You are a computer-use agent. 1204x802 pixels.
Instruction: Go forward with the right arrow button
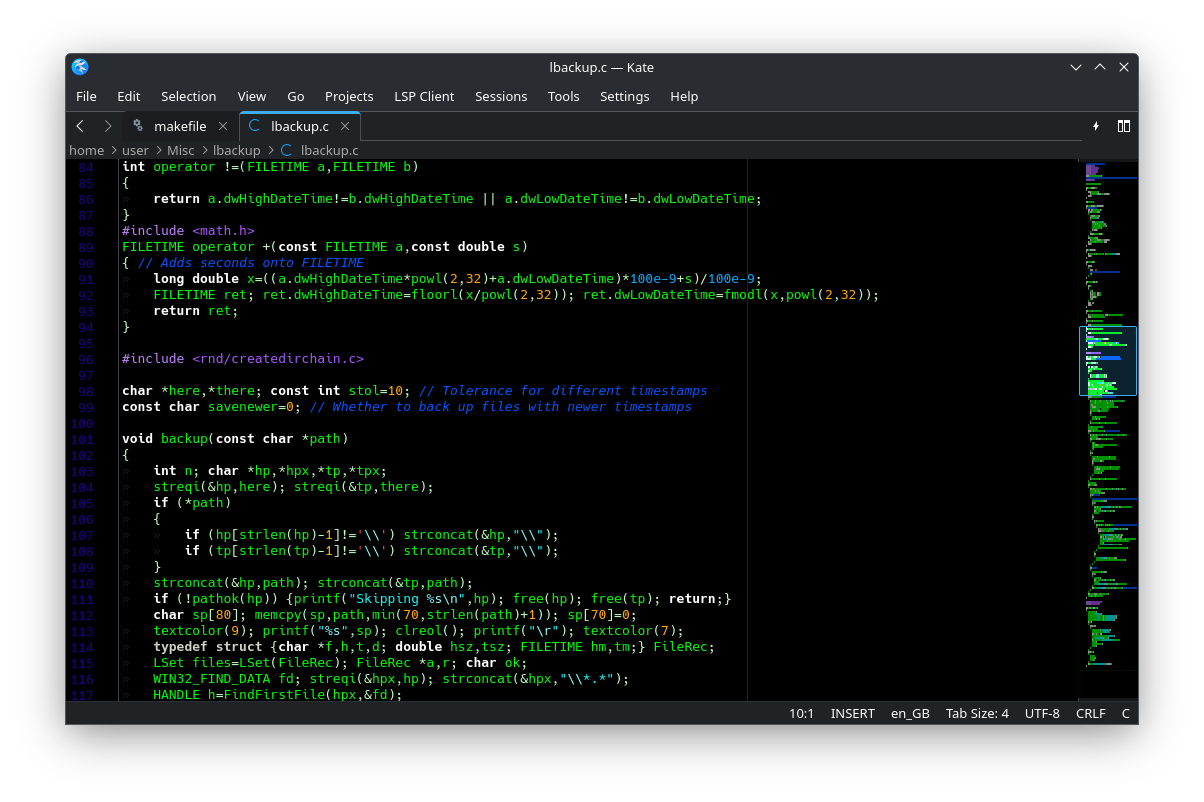click(x=108, y=126)
